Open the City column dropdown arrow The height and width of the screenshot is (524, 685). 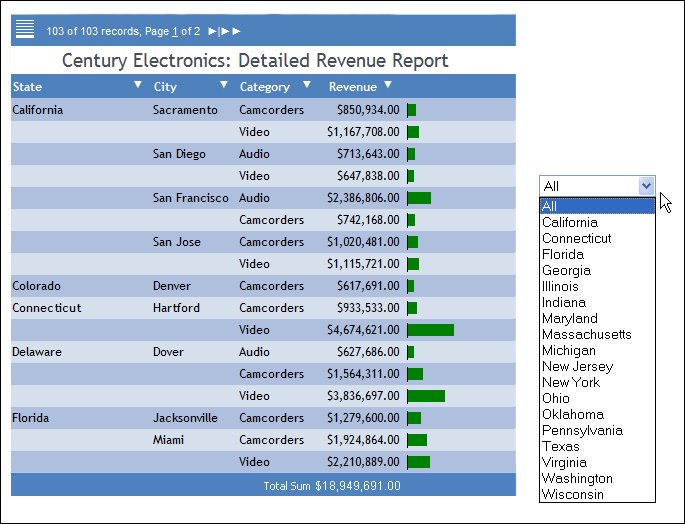pos(224,85)
